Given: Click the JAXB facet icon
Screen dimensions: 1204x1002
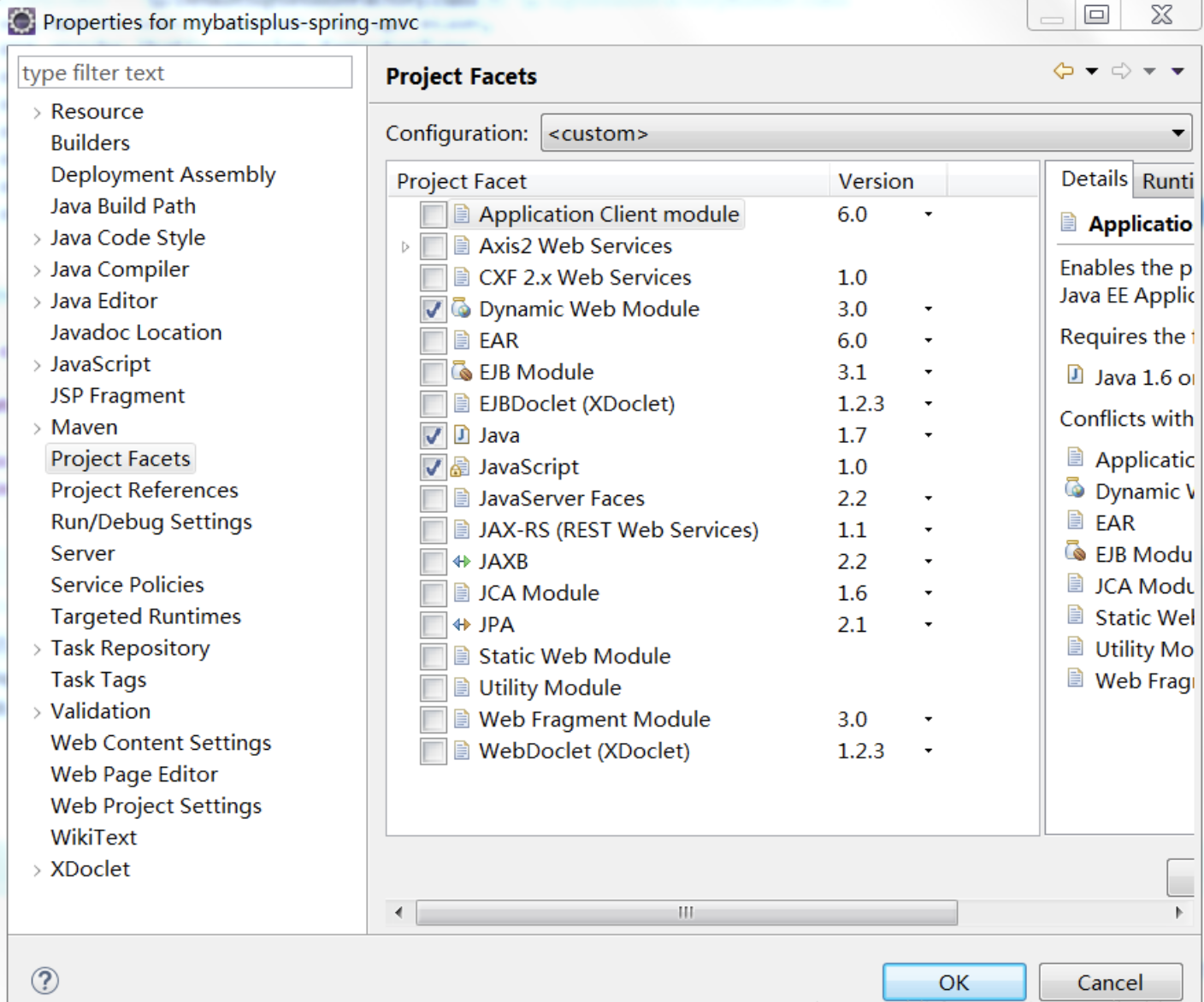Looking at the screenshot, I should (x=462, y=562).
